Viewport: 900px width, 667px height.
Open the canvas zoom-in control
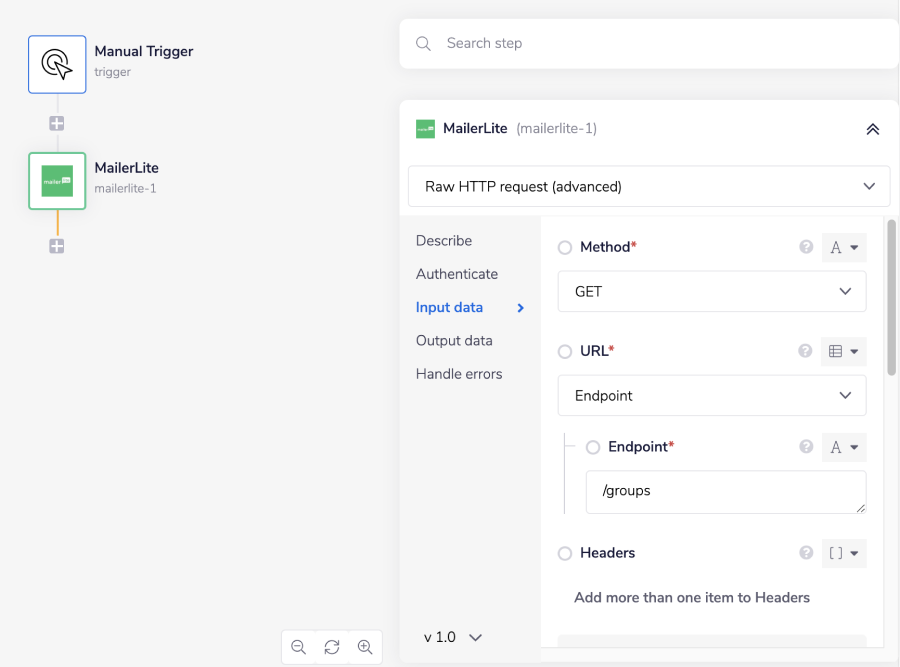pos(365,647)
